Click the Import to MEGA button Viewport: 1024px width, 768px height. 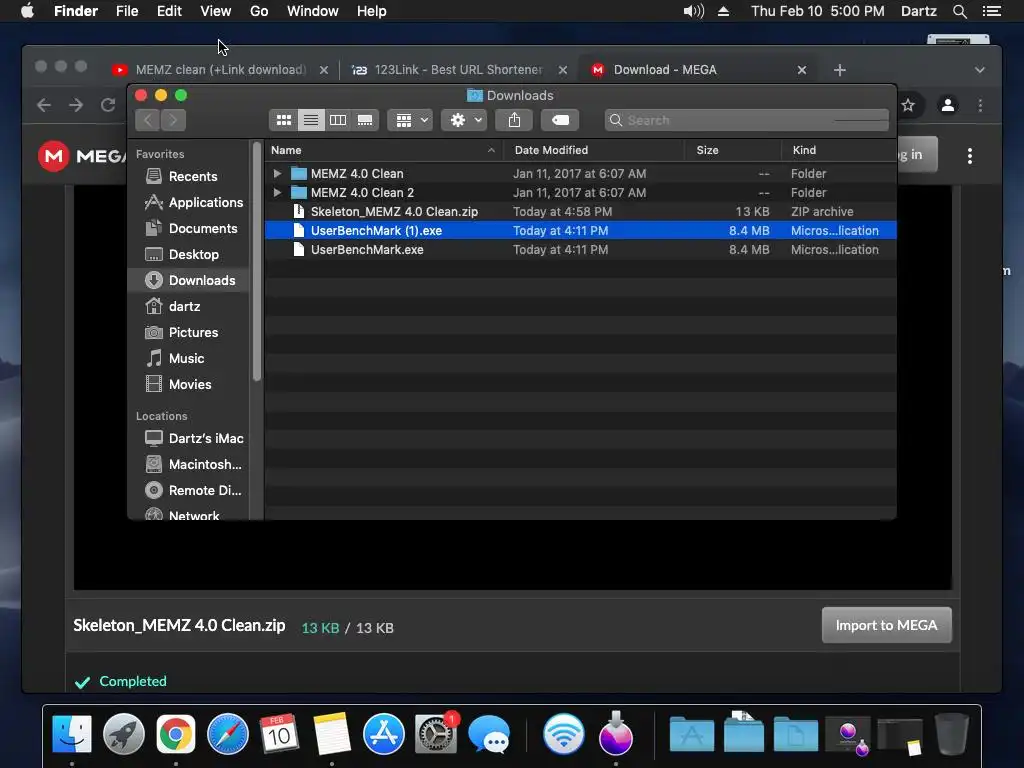(x=886, y=626)
